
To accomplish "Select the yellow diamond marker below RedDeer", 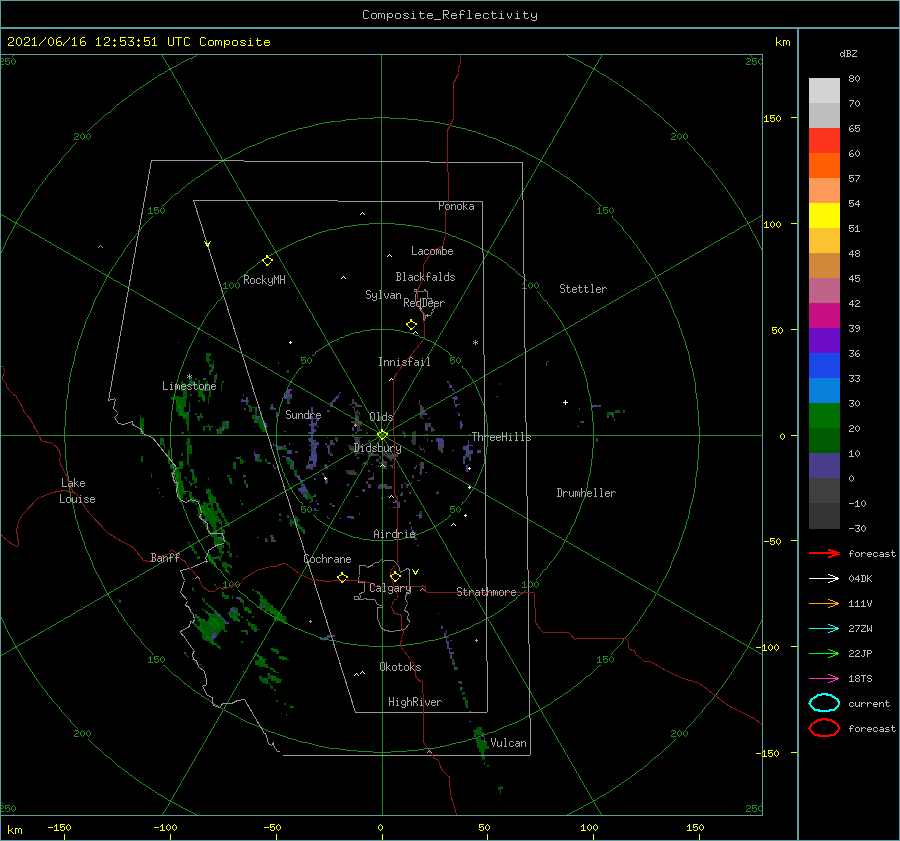I will click(x=411, y=325).
